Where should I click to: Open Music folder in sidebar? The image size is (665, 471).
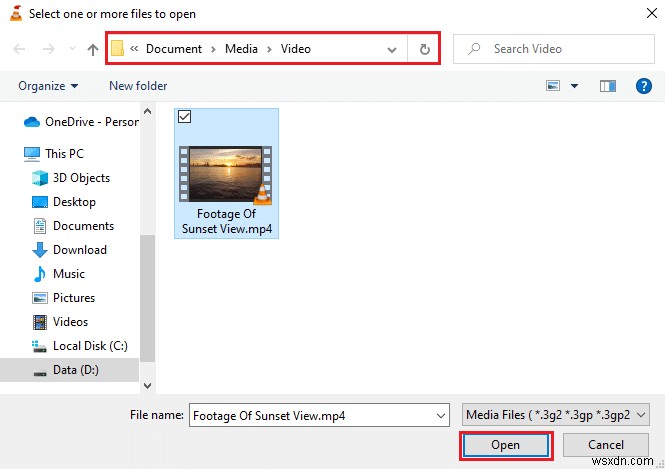[x=59, y=274]
